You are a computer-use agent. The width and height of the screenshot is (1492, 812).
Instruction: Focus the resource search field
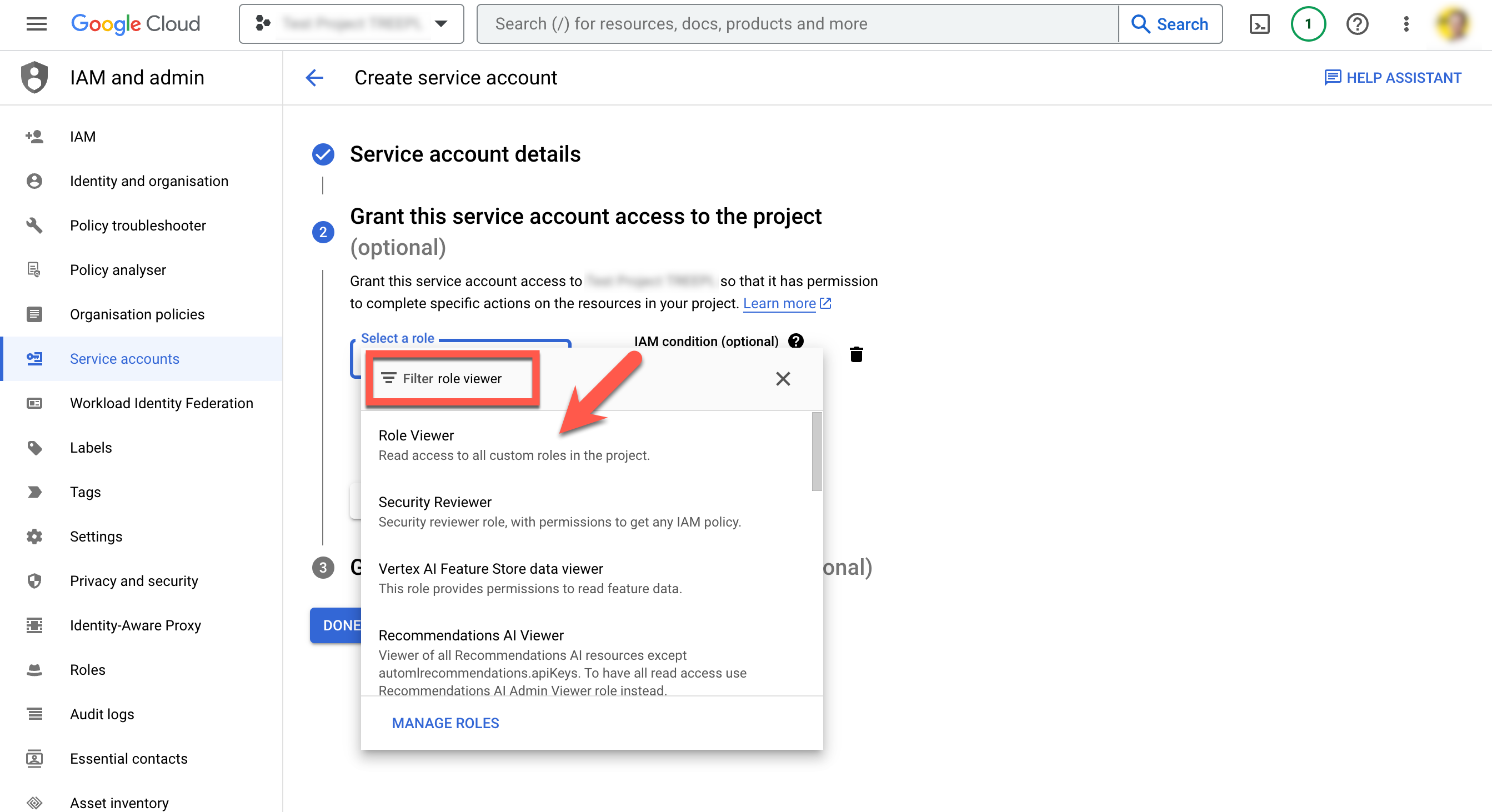[798, 24]
